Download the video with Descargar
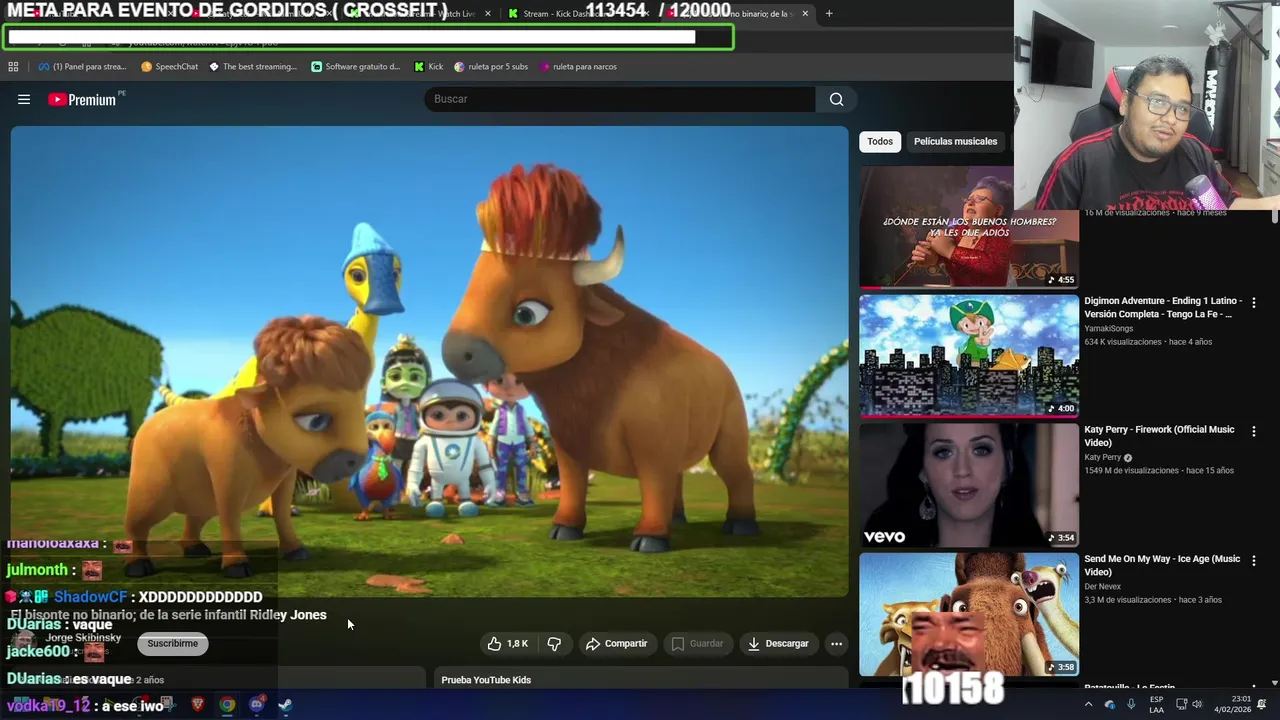This screenshot has height=720, width=1280. click(x=778, y=644)
